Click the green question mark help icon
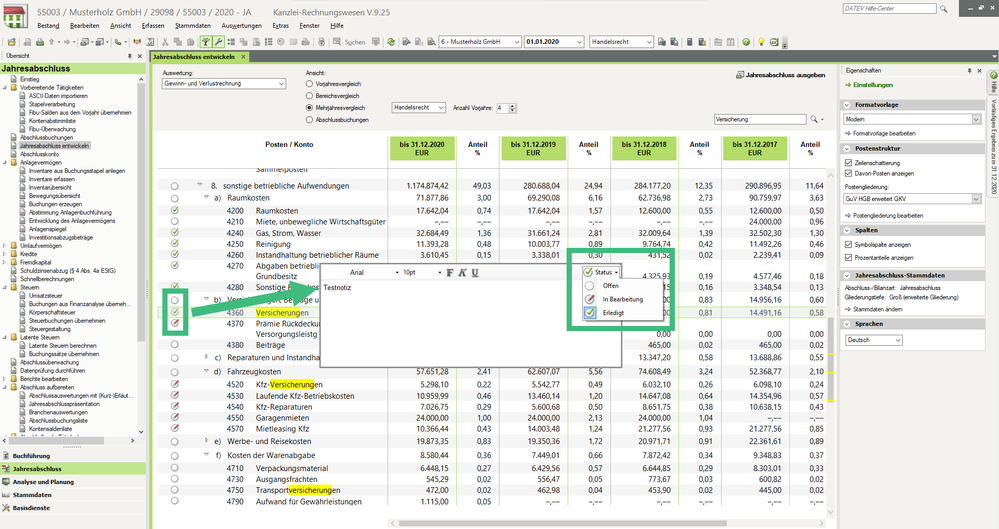 click(746, 42)
